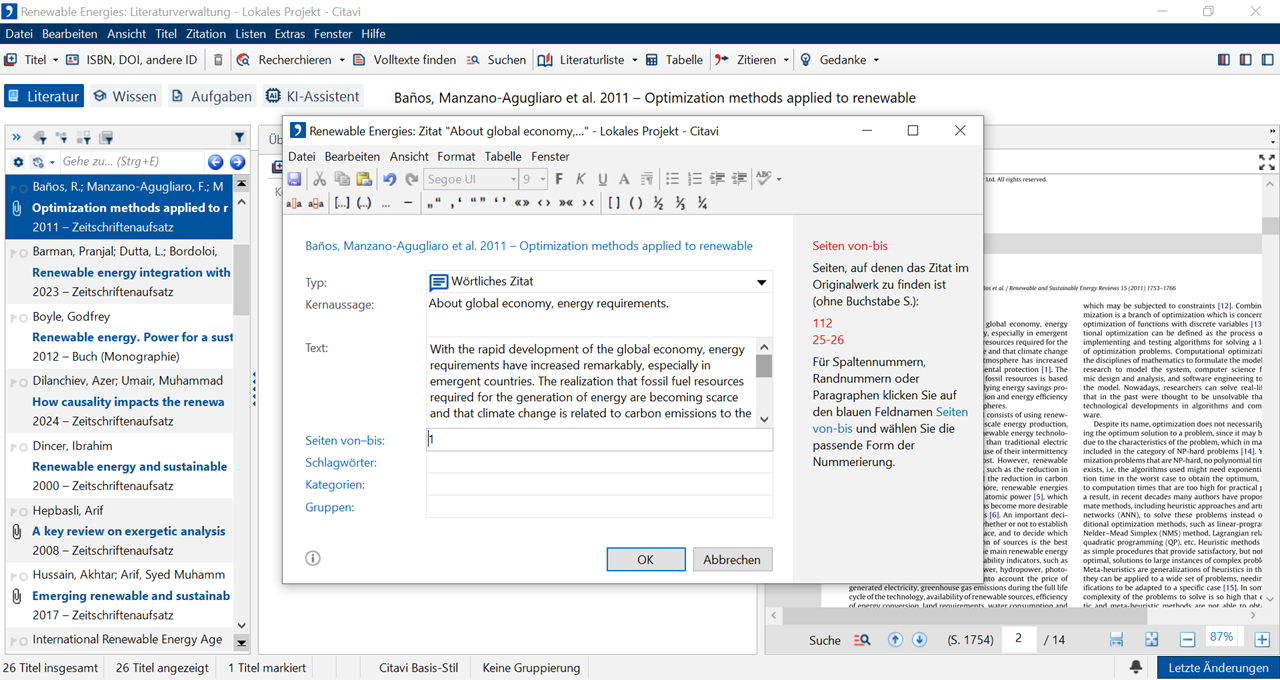Click the notification bell icon
The width and height of the screenshot is (1280, 680).
point(1136,667)
